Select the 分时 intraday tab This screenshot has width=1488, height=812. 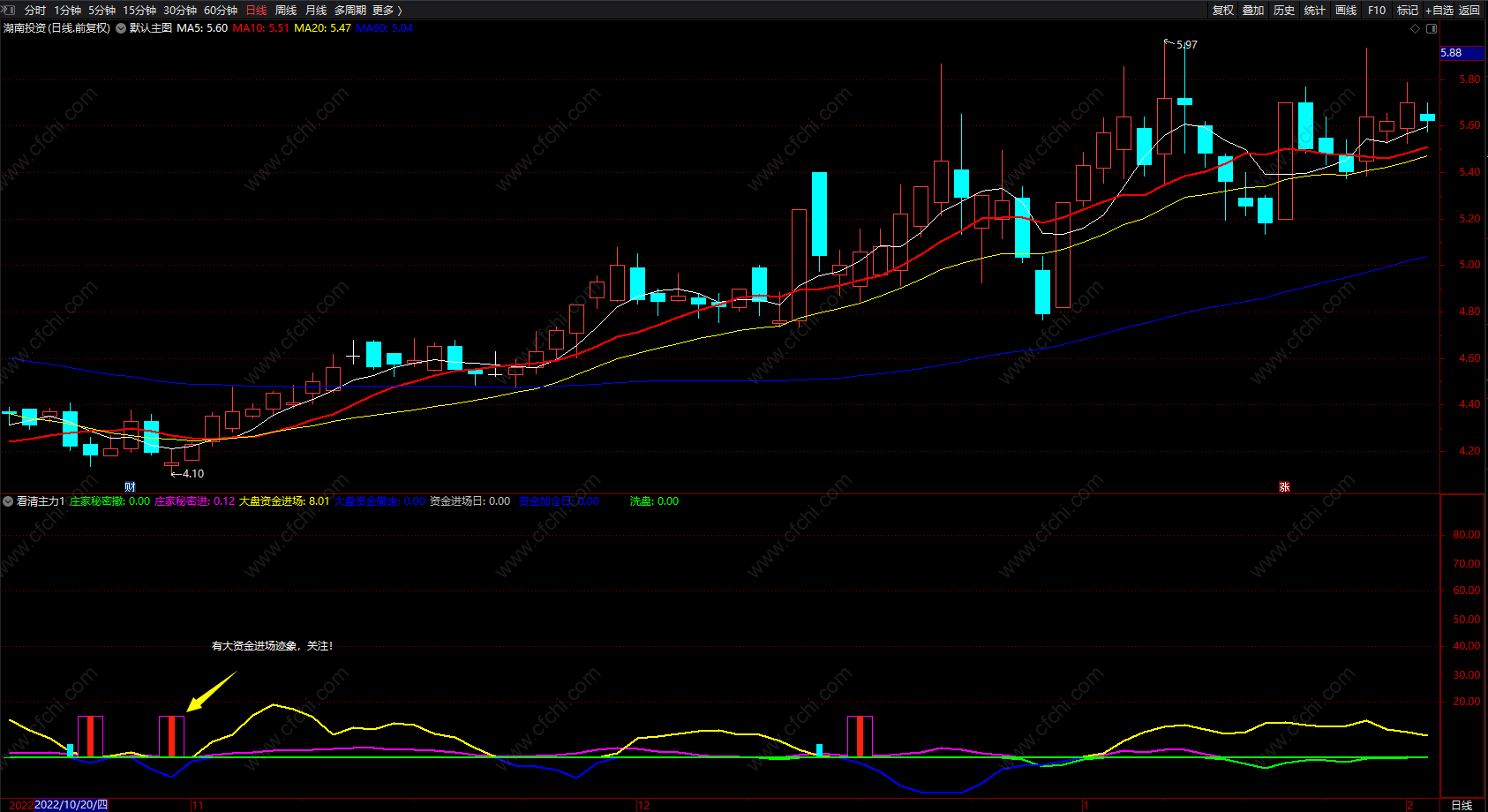(35, 11)
